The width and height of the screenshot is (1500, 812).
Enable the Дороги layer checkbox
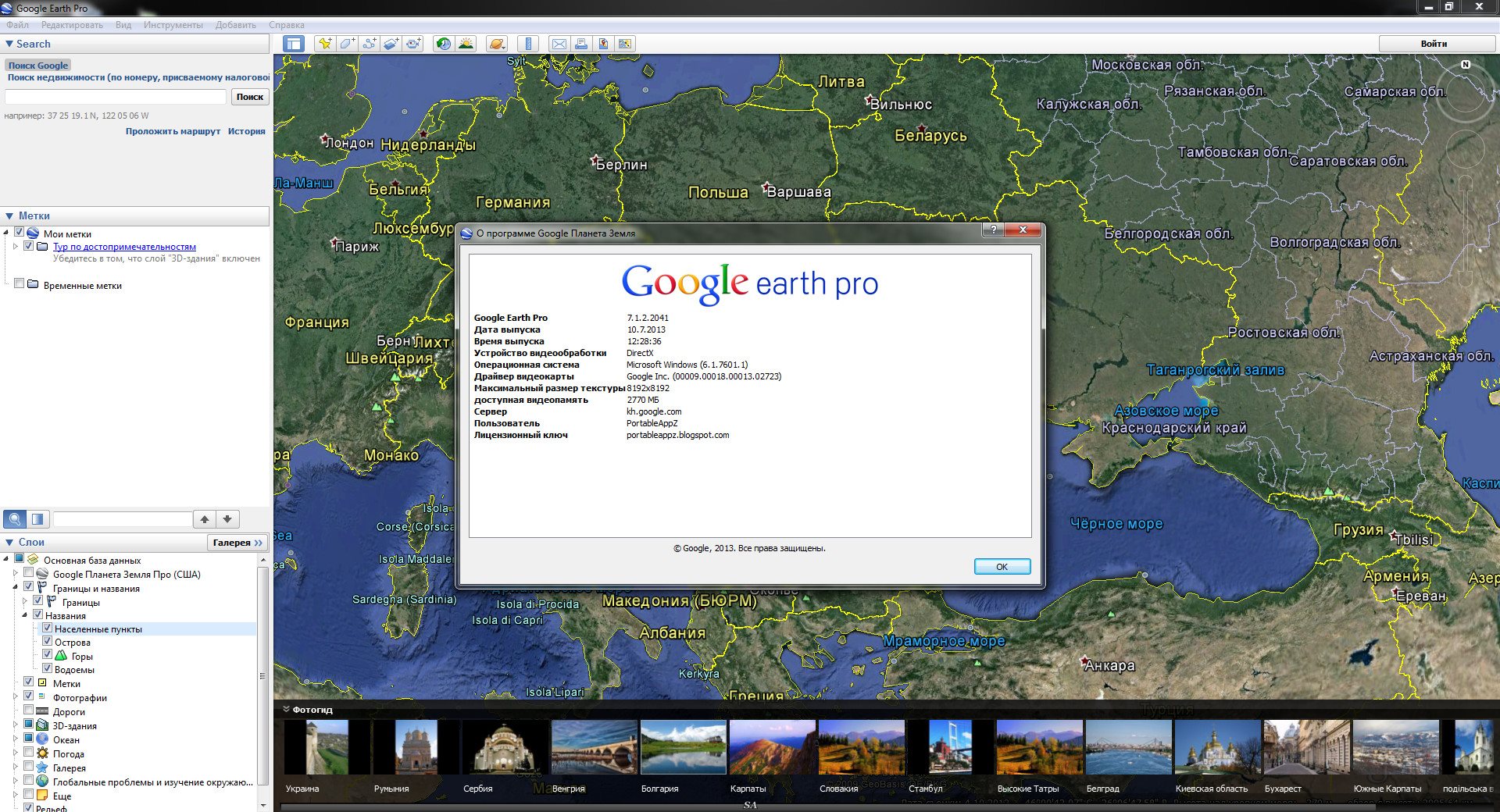click(x=29, y=710)
